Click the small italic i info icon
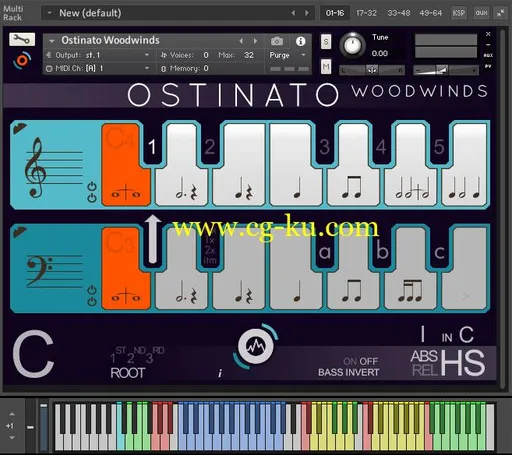512x455 pixels. tap(220, 373)
